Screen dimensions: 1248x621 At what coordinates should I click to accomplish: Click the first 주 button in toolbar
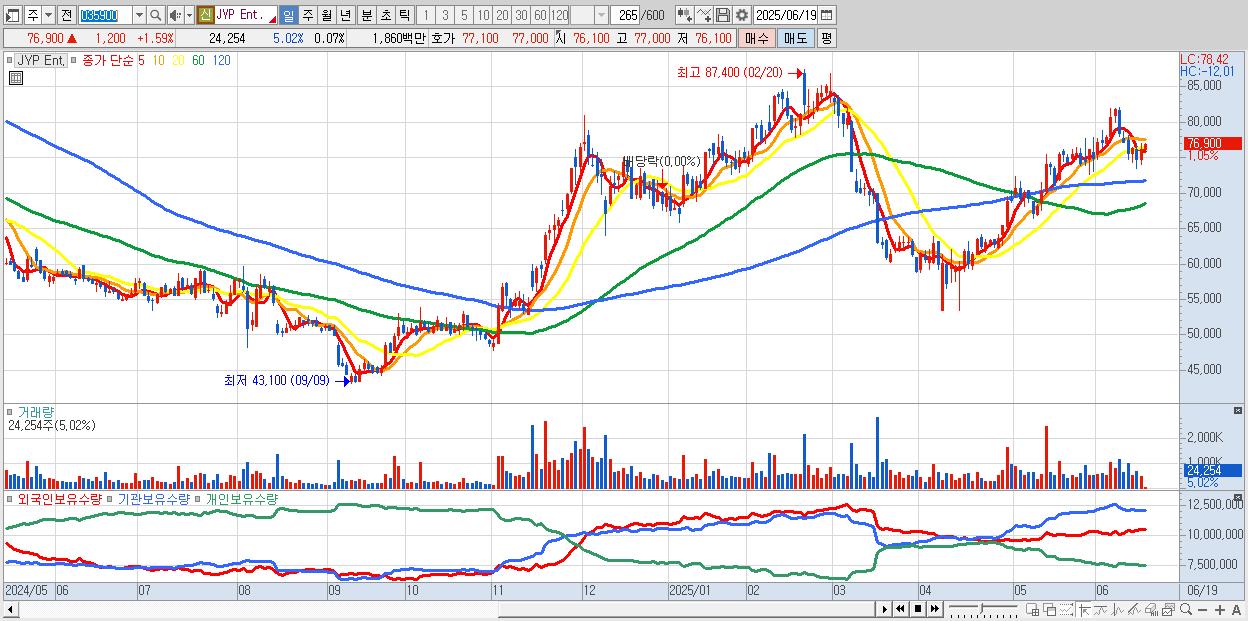coord(32,15)
